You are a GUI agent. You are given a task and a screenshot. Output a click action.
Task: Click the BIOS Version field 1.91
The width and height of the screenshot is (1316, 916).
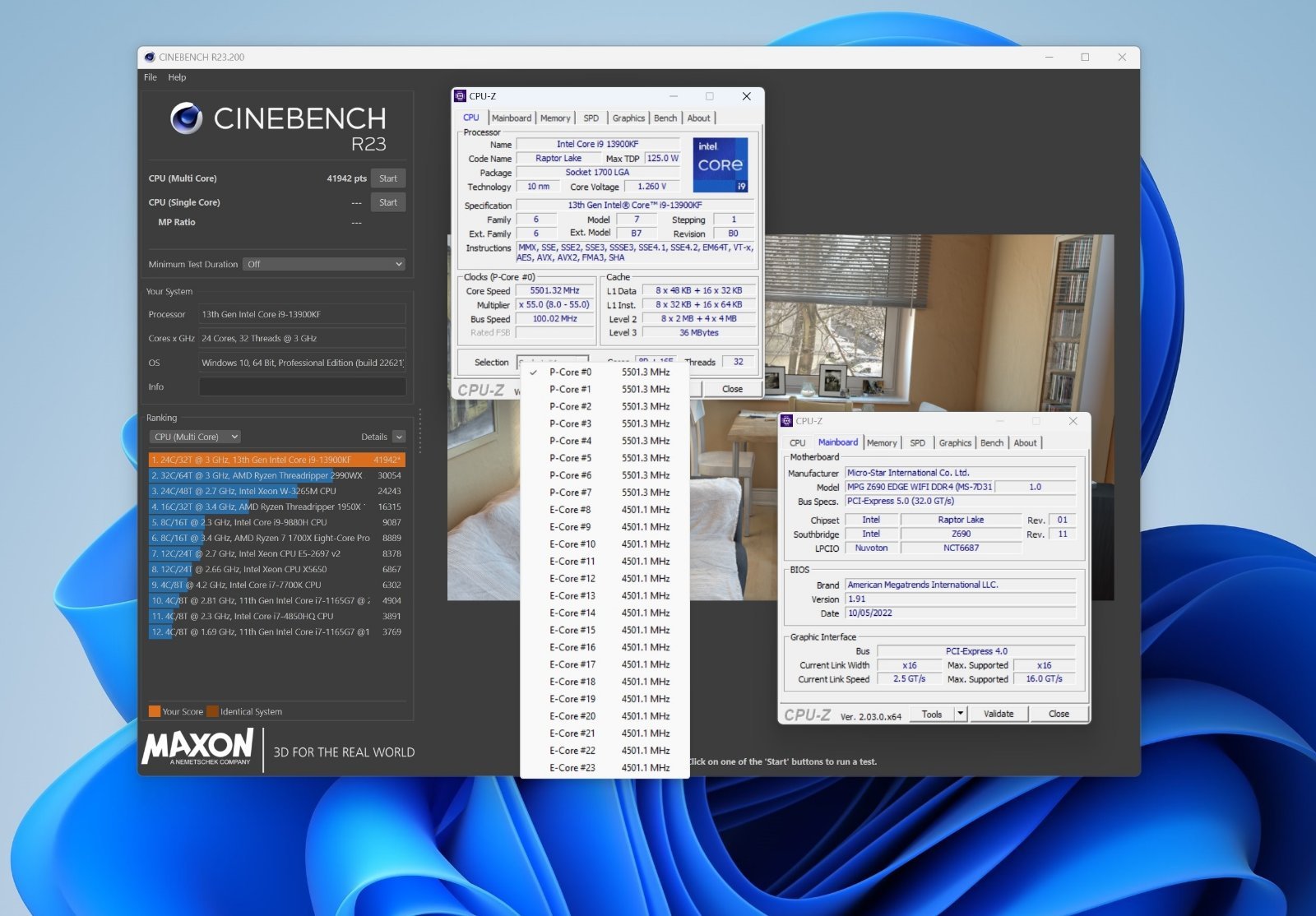pyautogui.click(x=961, y=599)
